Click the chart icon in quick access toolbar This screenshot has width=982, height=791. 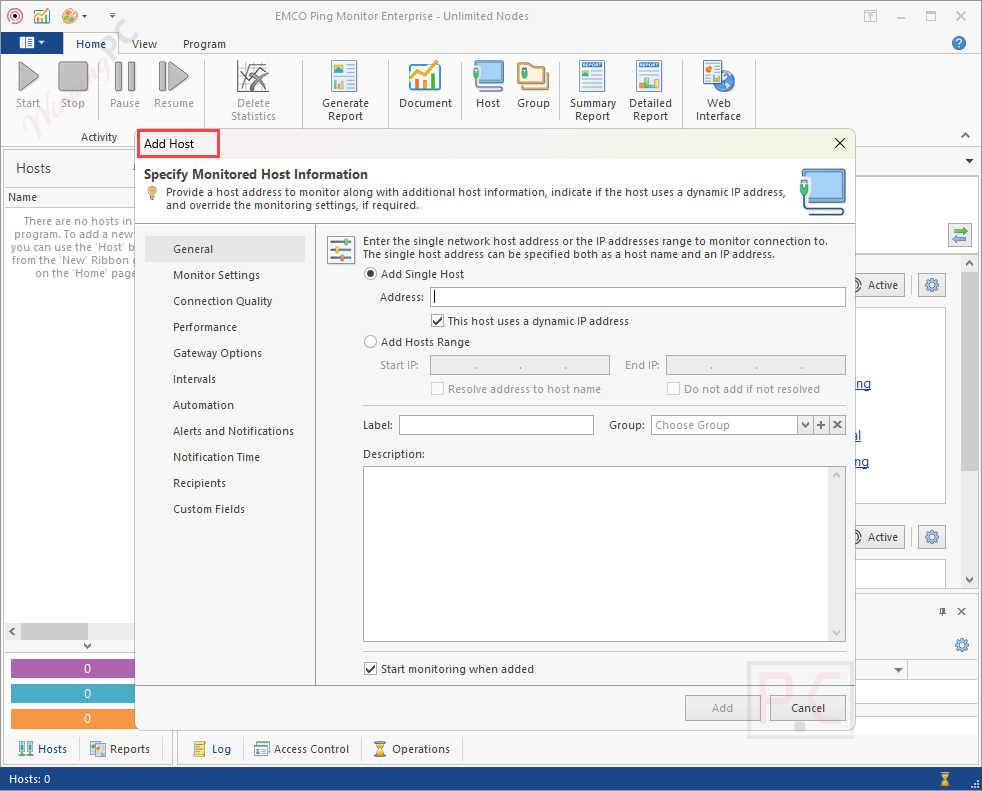click(x=42, y=16)
